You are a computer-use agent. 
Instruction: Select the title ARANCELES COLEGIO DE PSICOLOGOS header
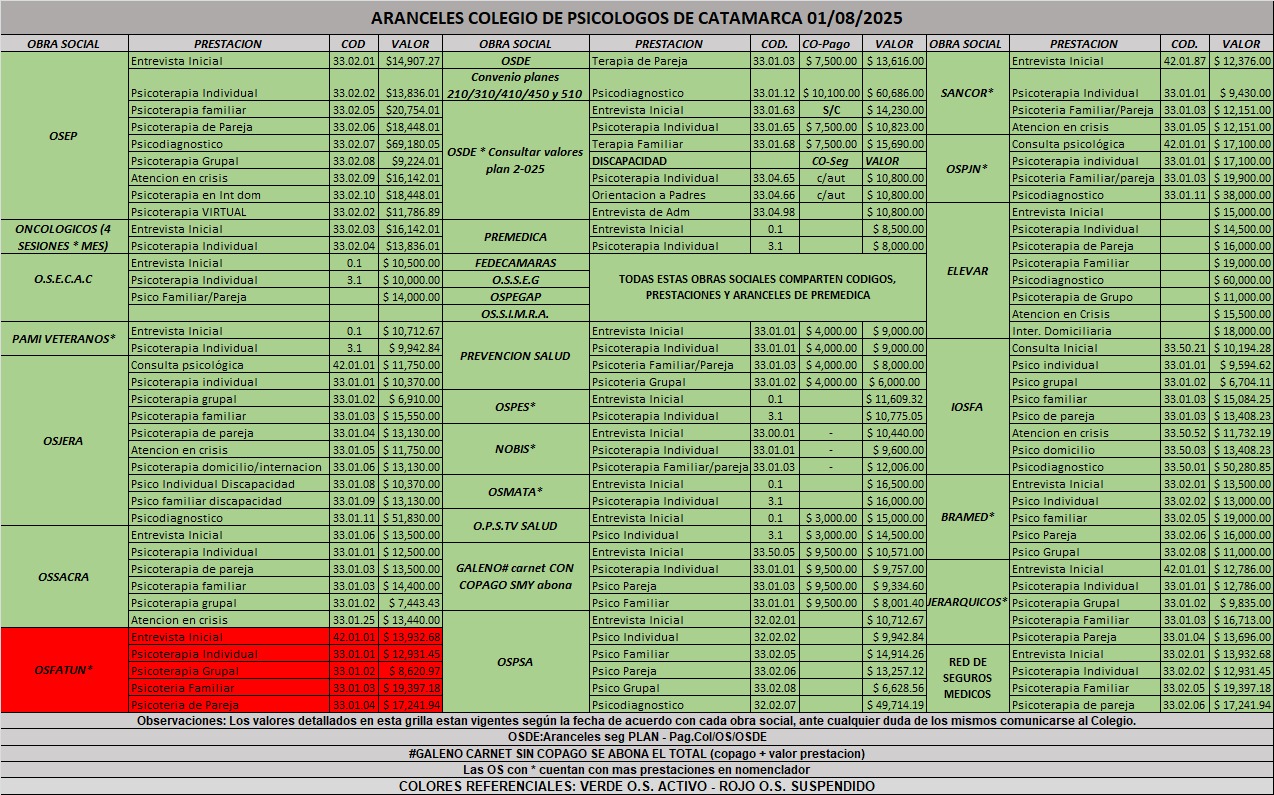click(x=638, y=18)
